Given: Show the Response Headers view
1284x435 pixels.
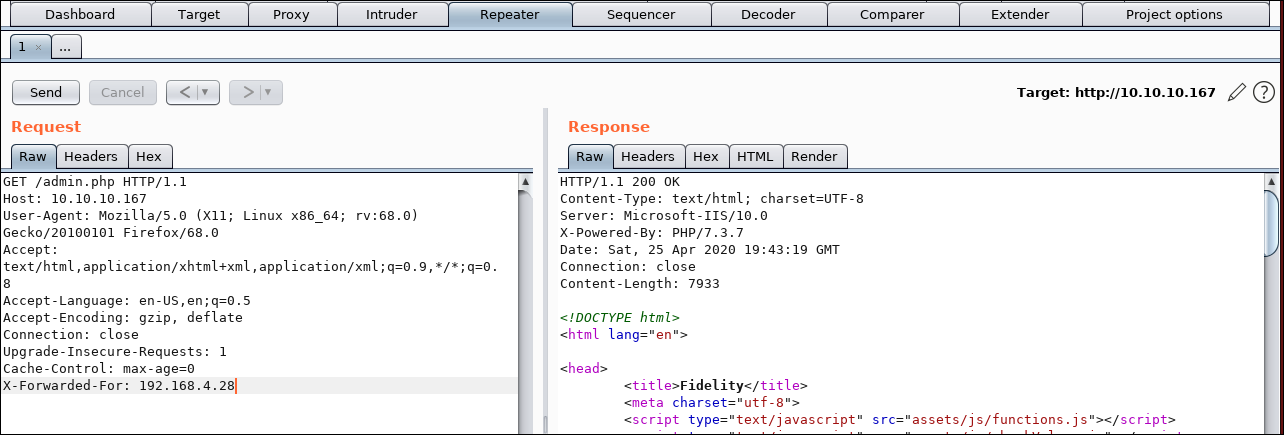Looking at the screenshot, I should click(x=648, y=156).
